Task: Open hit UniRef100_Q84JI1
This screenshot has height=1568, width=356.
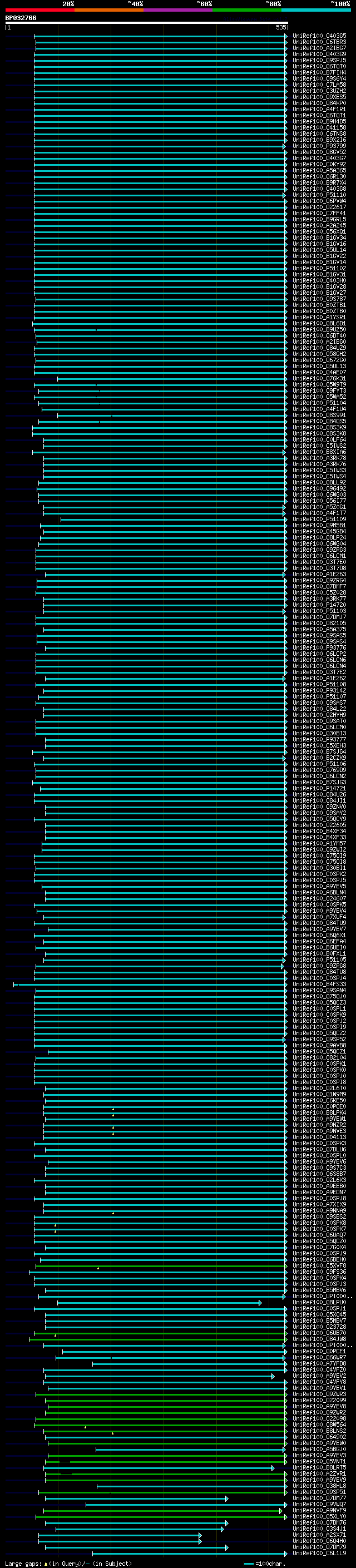Action: tap(319, 801)
